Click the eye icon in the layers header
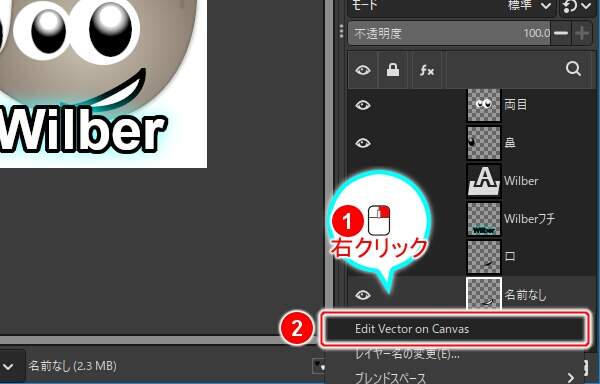600x384 pixels. pos(363,70)
